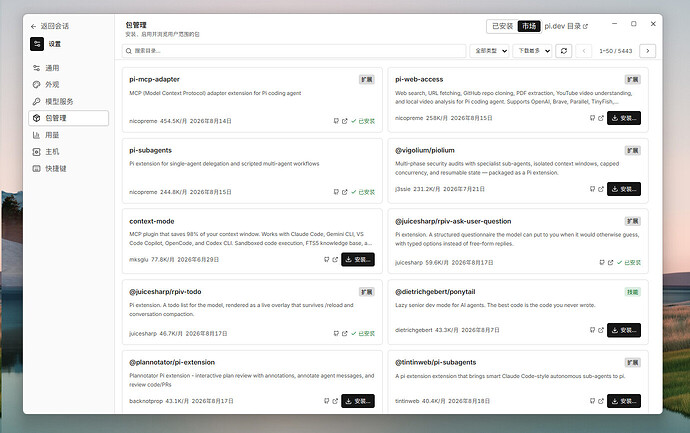Install the @tintinweb/pi-subagents package
The height and width of the screenshot is (433, 690).
click(624, 401)
